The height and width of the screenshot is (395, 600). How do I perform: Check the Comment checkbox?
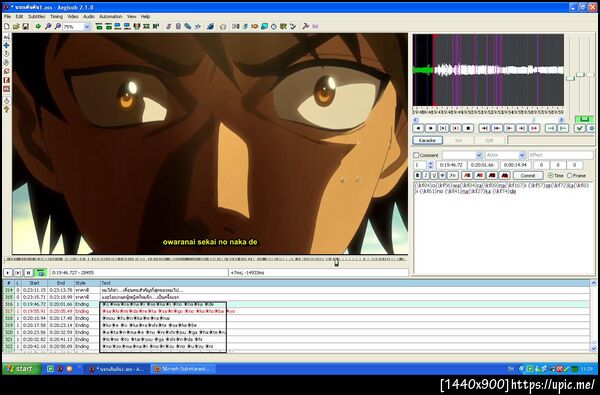tap(416, 155)
